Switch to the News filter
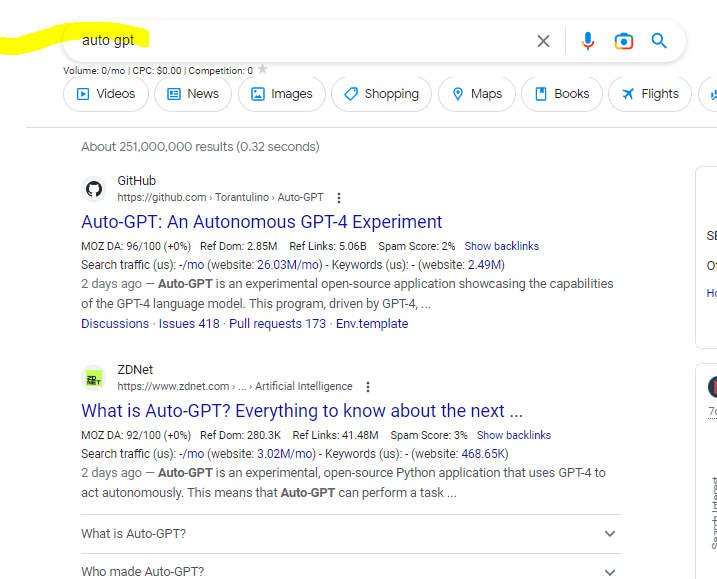 (x=193, y=94)
